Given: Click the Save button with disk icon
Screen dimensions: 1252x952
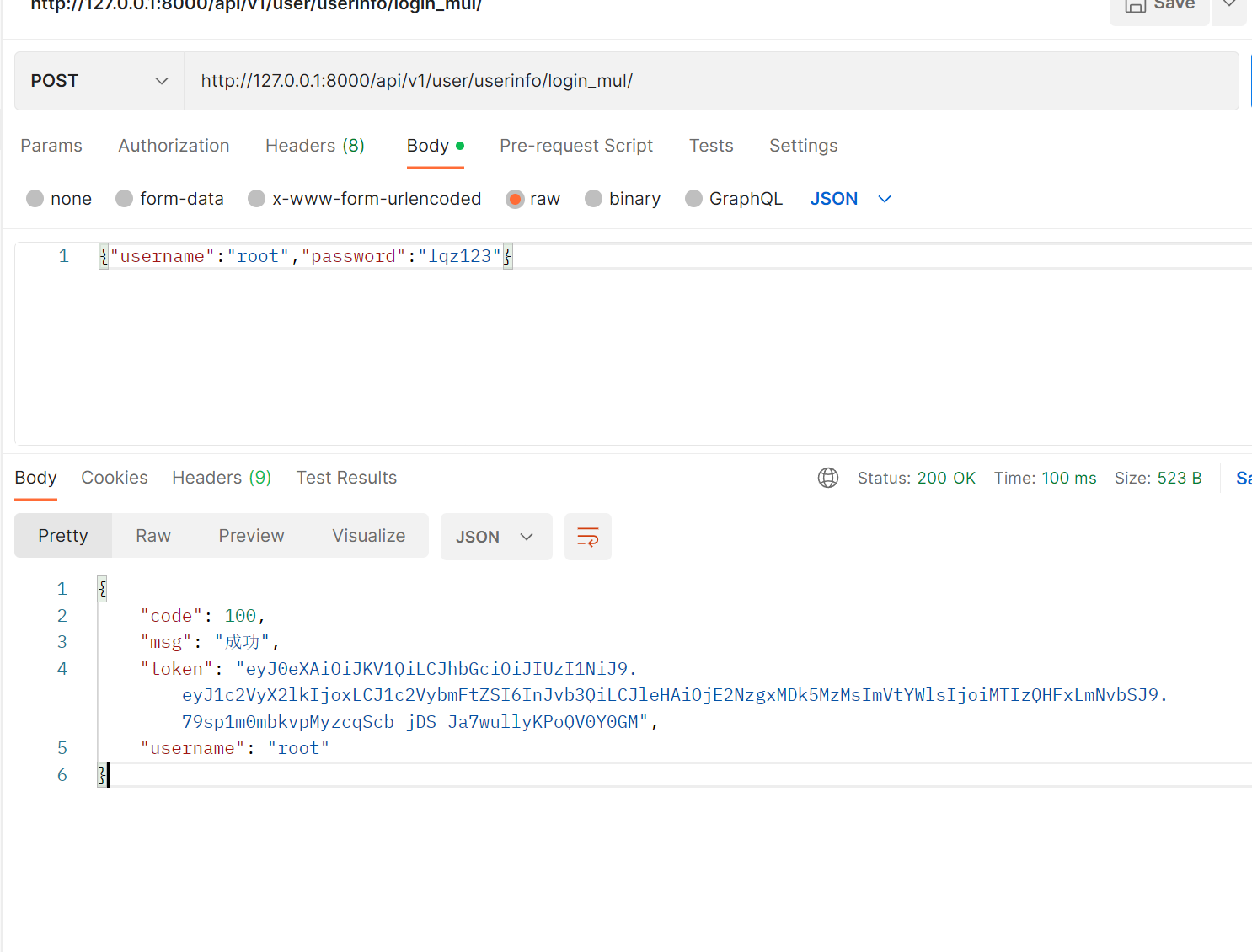Looking at the screenshot, I should (1159, 8).
